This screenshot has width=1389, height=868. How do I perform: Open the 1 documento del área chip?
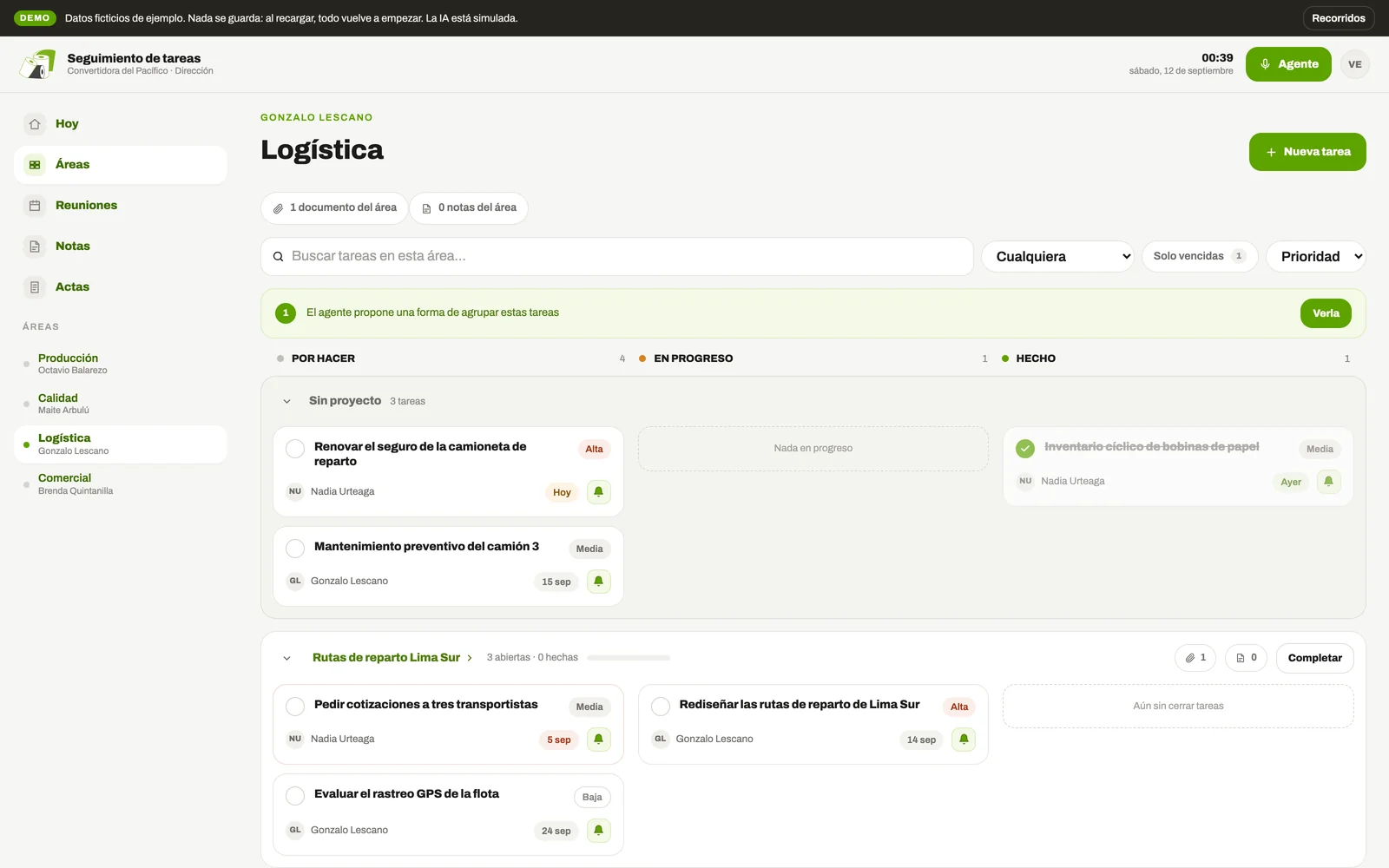pyautogui.click(x=334, y=208)
